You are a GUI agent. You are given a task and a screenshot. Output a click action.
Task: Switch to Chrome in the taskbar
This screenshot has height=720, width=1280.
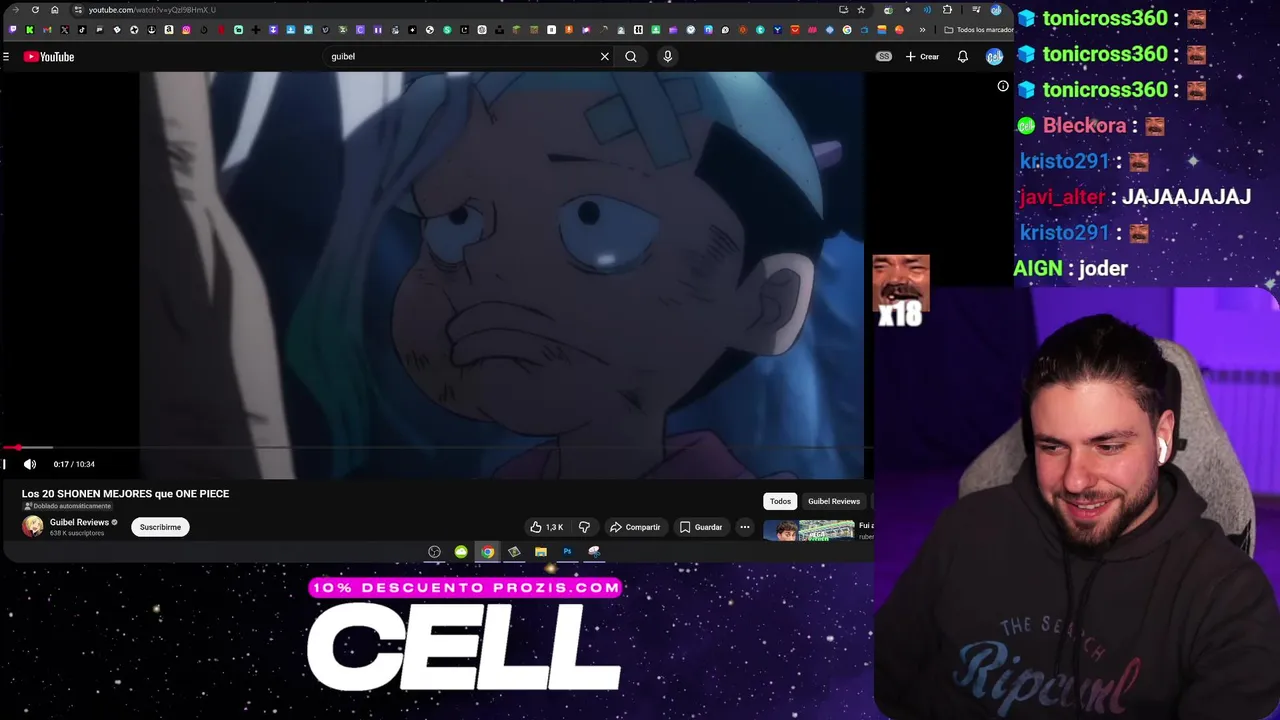point(487,552)
